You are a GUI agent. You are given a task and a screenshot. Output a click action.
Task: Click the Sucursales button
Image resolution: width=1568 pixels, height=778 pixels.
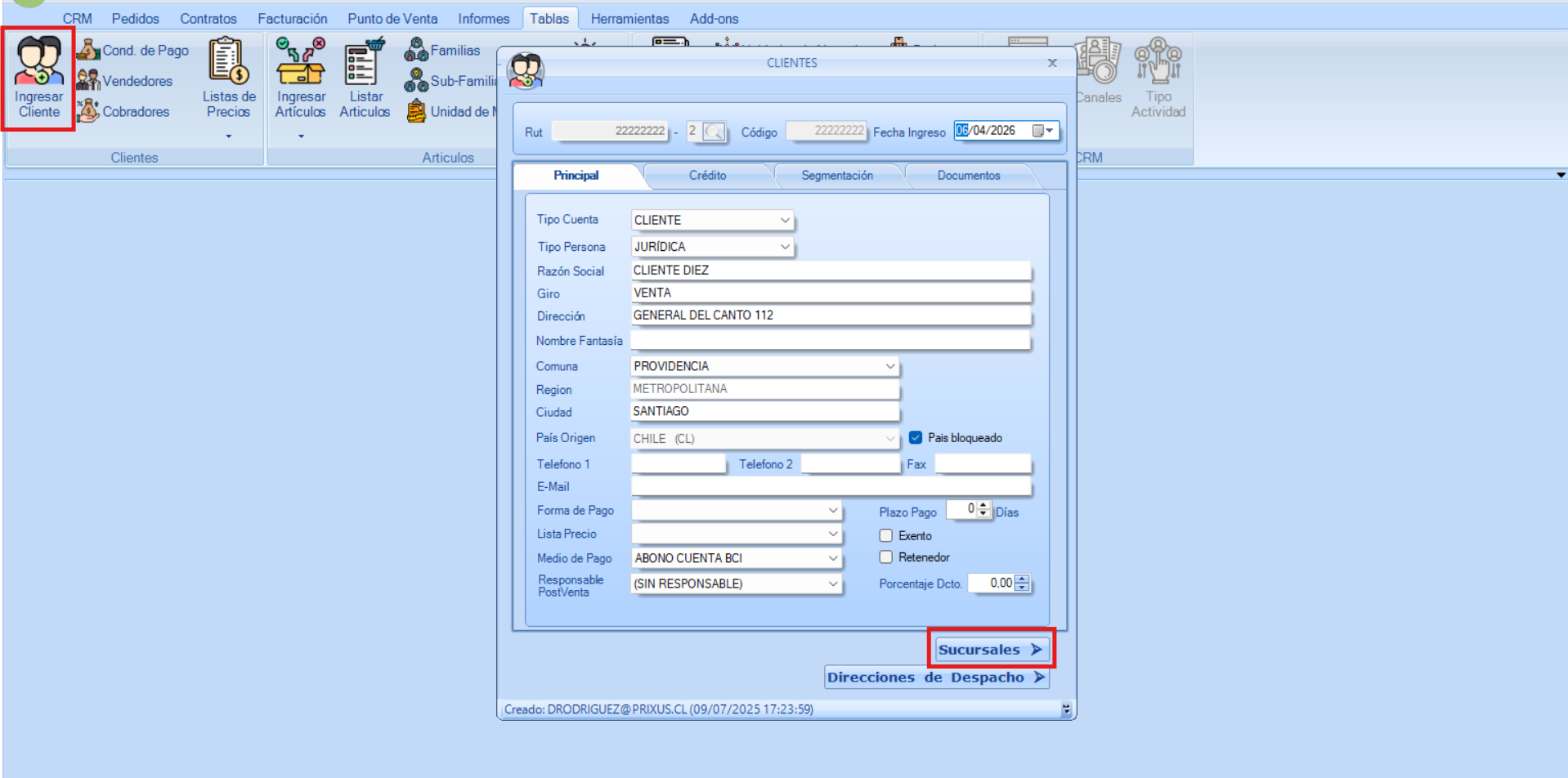click(x=990, y=650)
